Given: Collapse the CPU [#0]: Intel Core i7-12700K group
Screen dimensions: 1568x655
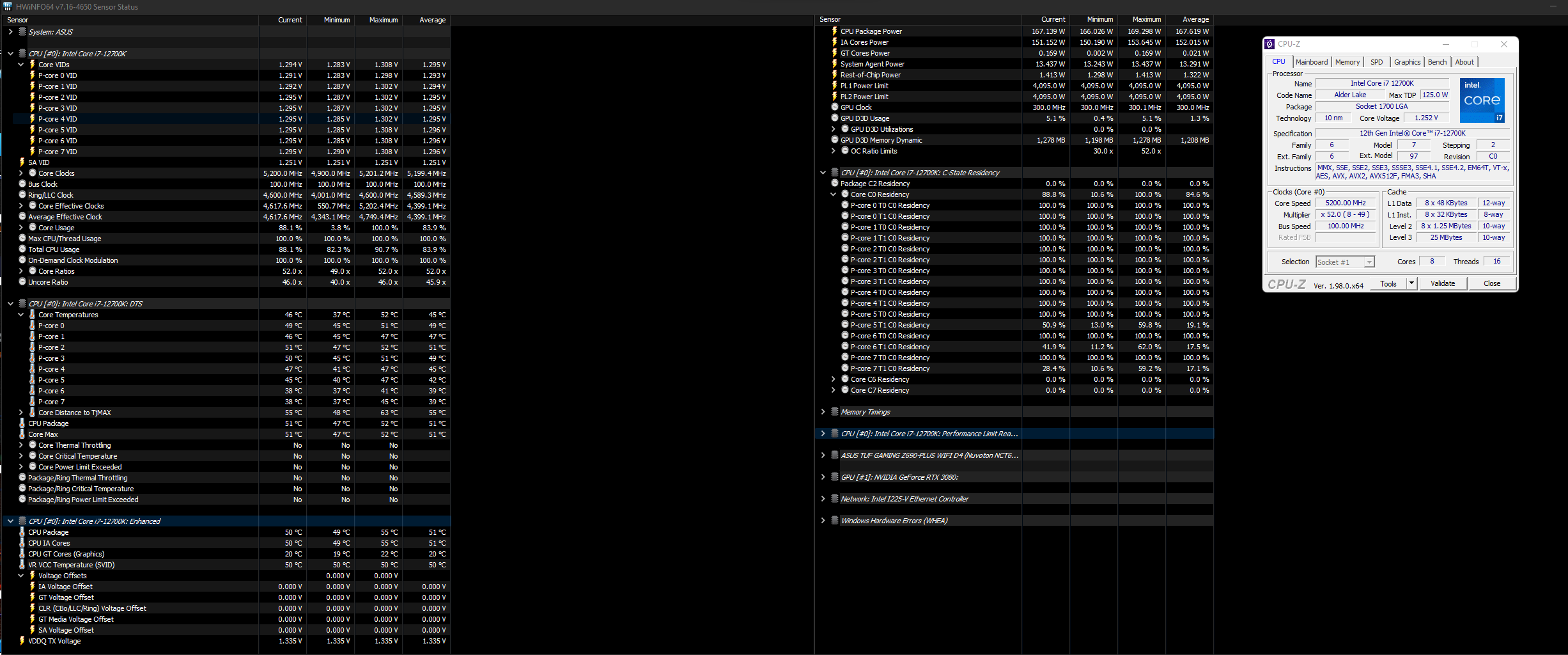Looking at the screenshot, I should [10, 54].
